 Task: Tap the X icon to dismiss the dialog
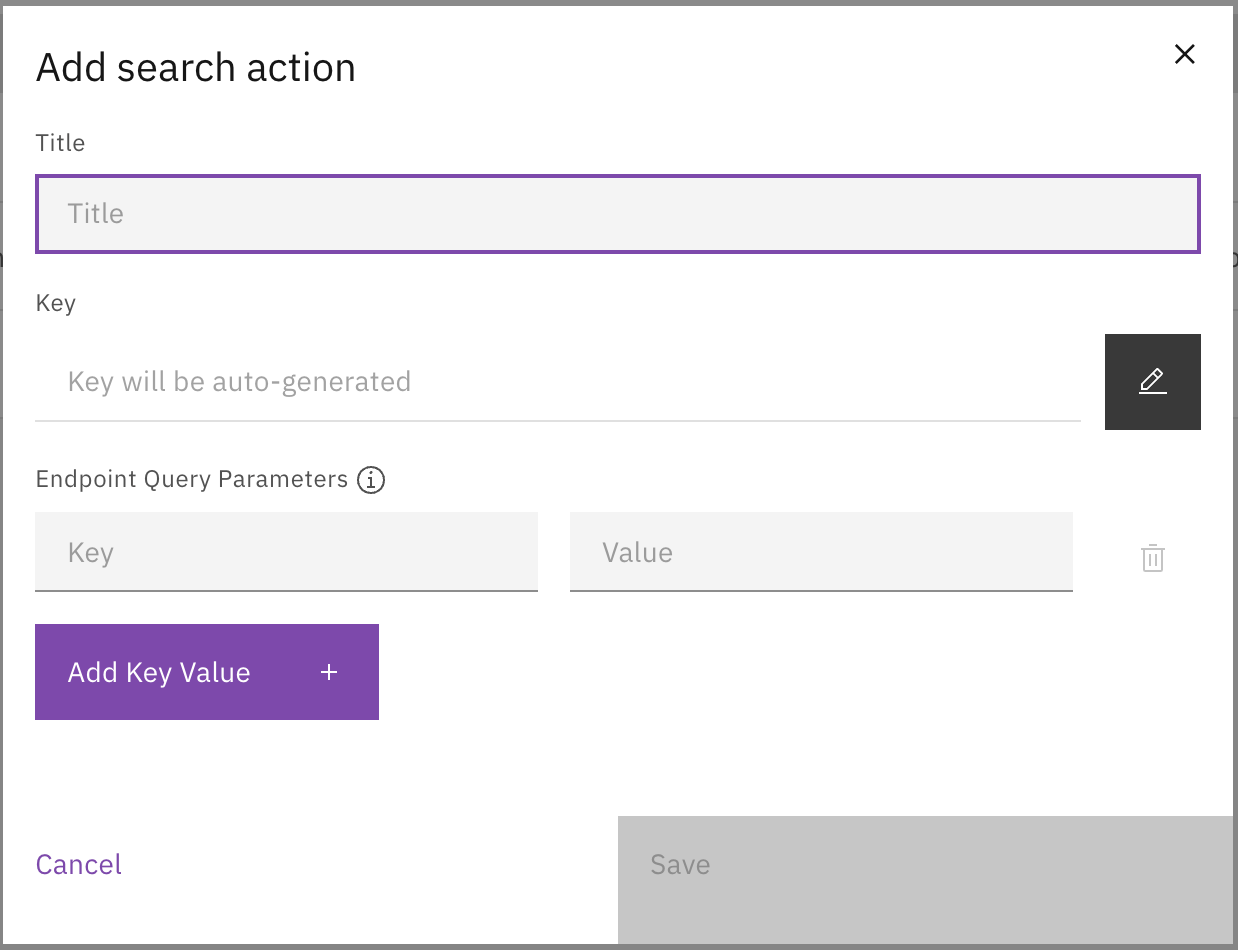coord(1184,54)
